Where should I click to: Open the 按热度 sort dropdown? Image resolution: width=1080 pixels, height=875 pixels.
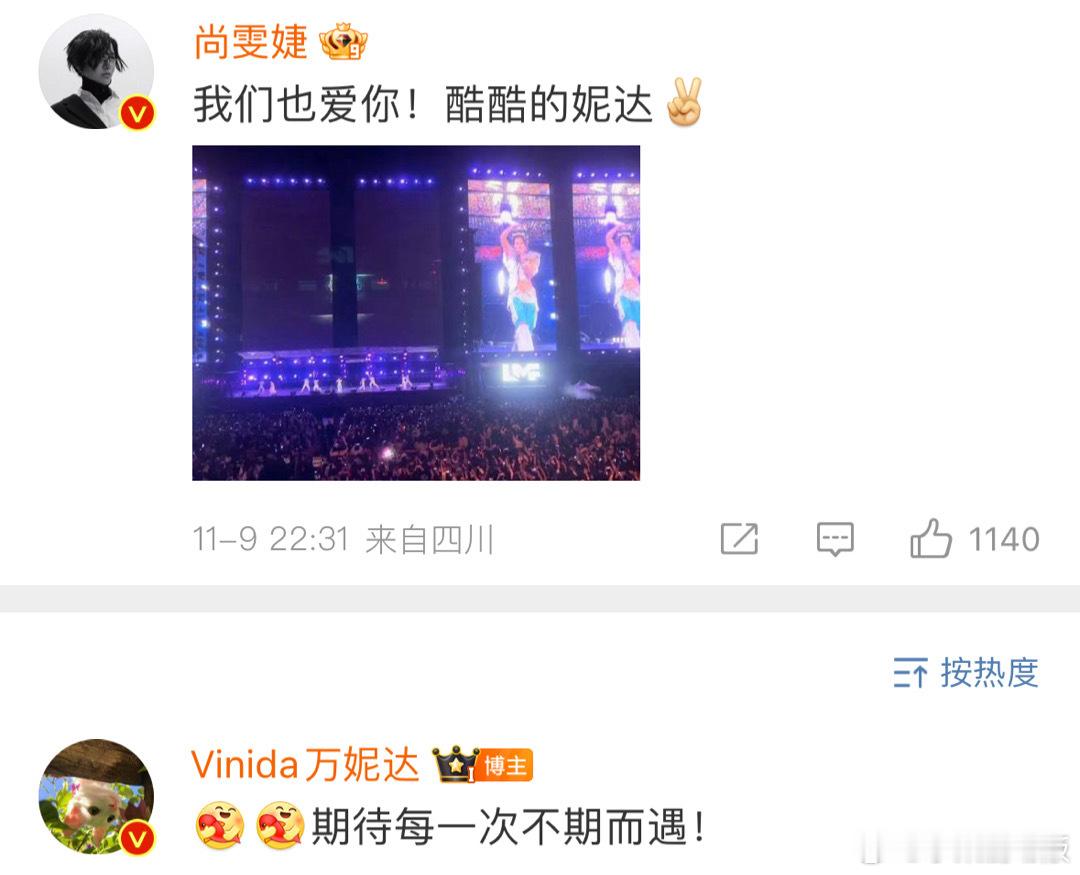(x=966, y=672)
